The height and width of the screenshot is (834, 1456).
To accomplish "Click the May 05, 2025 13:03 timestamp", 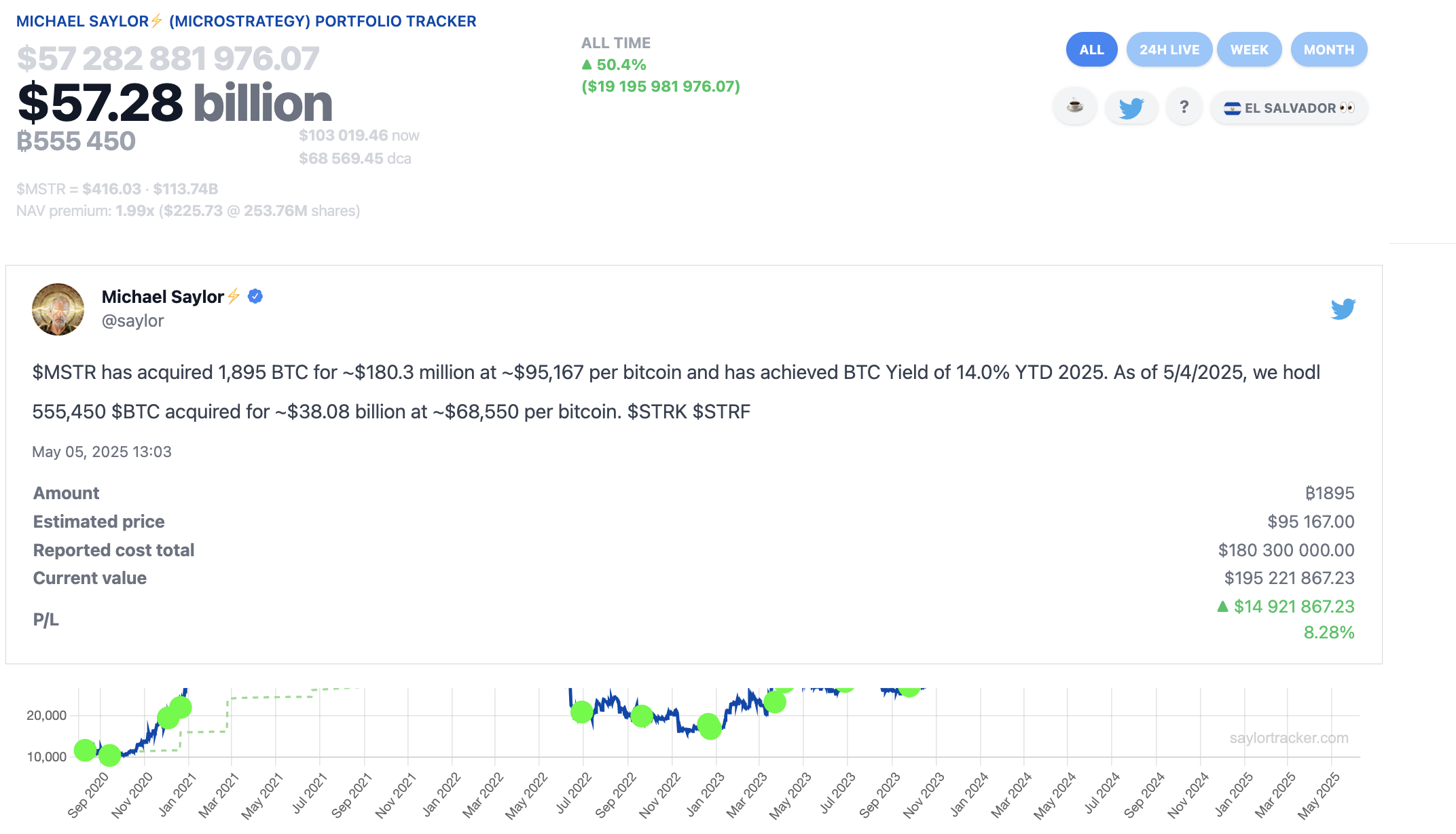I will pos(102,452).
